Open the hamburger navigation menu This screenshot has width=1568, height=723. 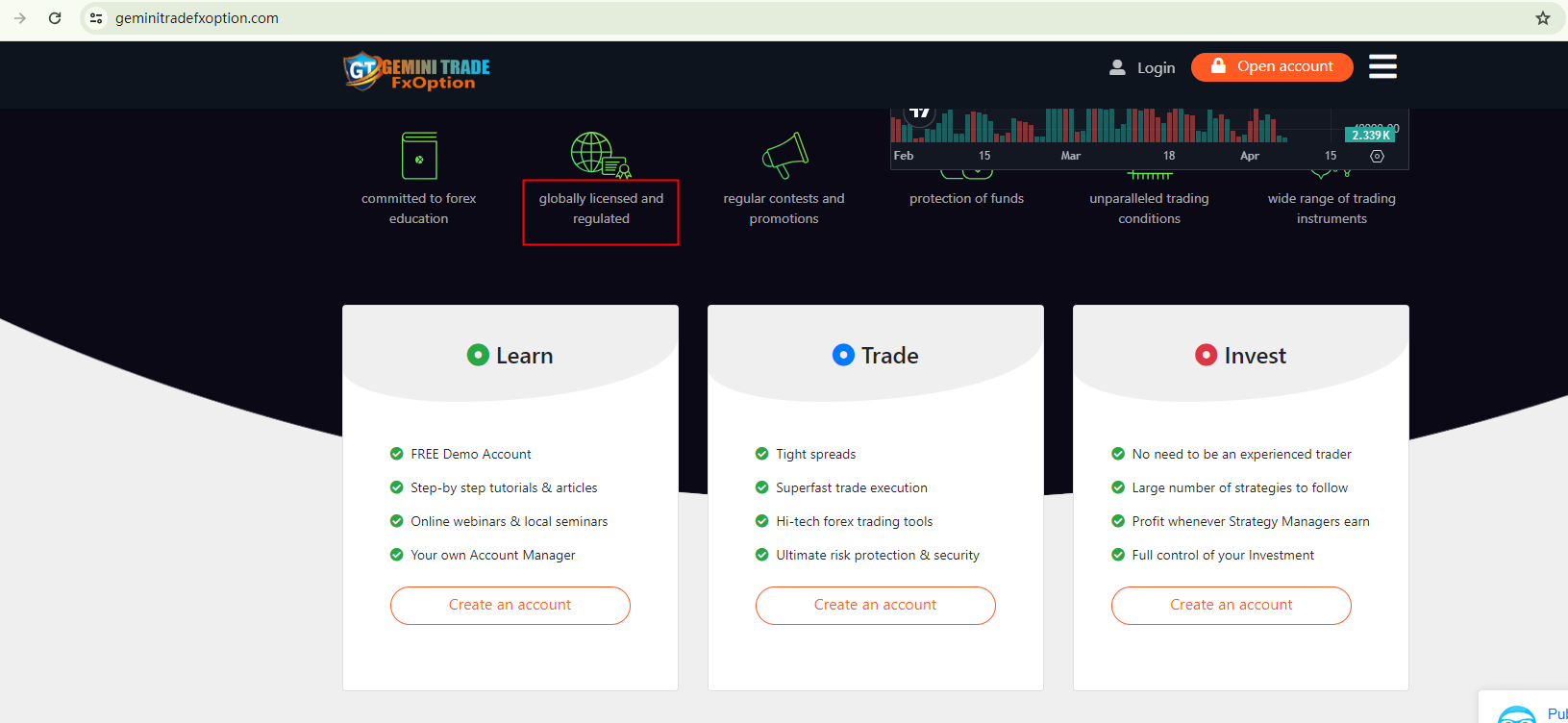1382,66
